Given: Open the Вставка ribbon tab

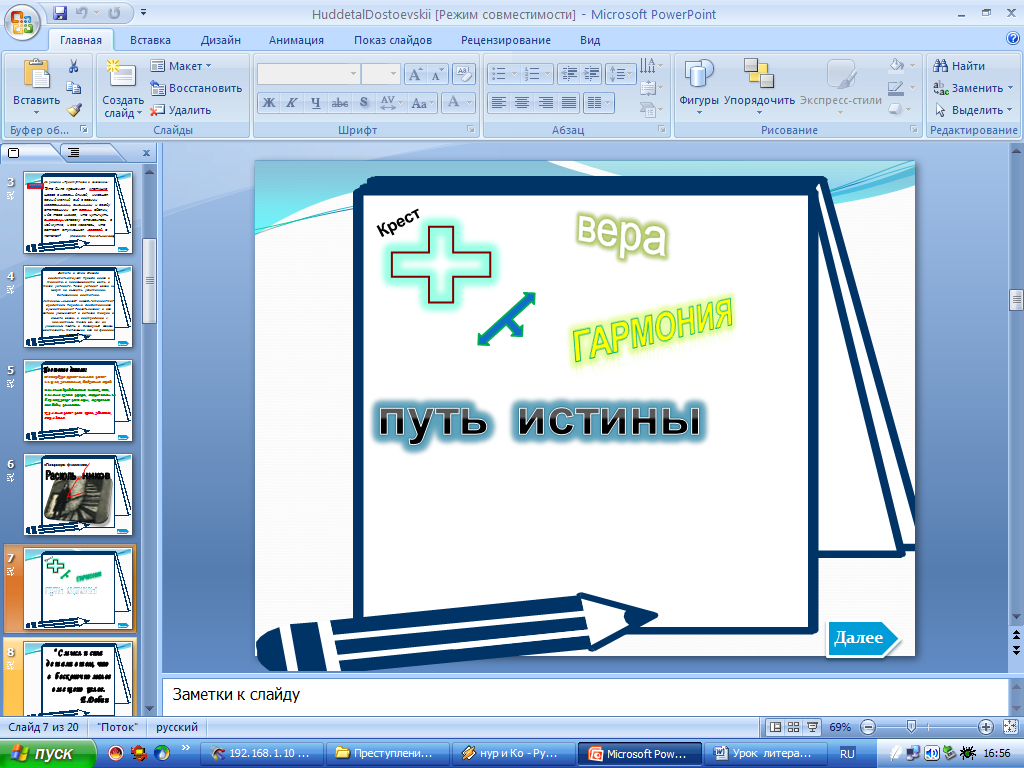Looking at the screenshot, I should point(150,40).
